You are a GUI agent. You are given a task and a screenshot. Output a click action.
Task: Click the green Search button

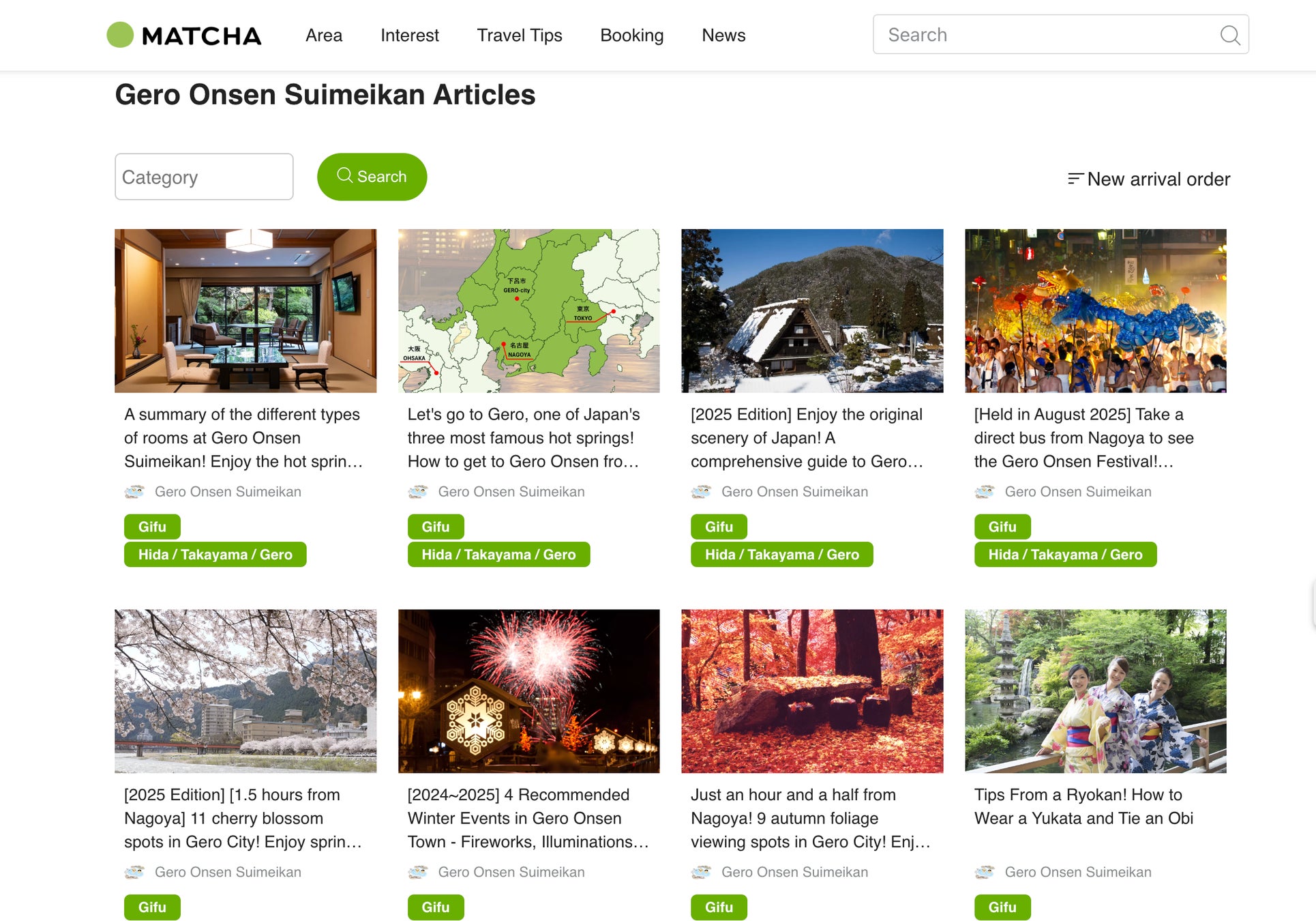[372, 177]
